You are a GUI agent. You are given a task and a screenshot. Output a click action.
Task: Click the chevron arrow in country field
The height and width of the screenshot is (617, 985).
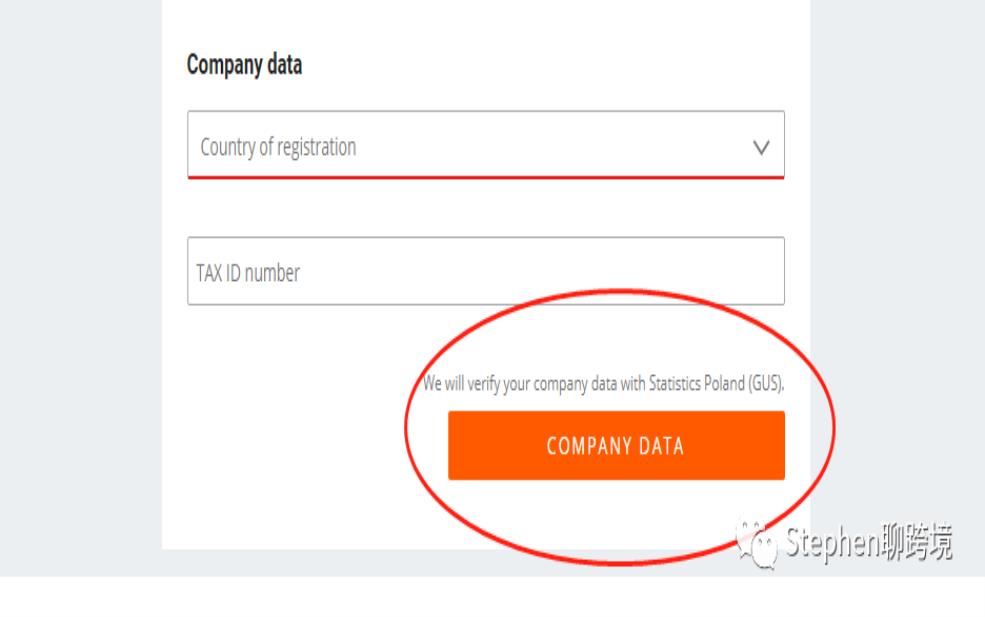tap(761, 148)
